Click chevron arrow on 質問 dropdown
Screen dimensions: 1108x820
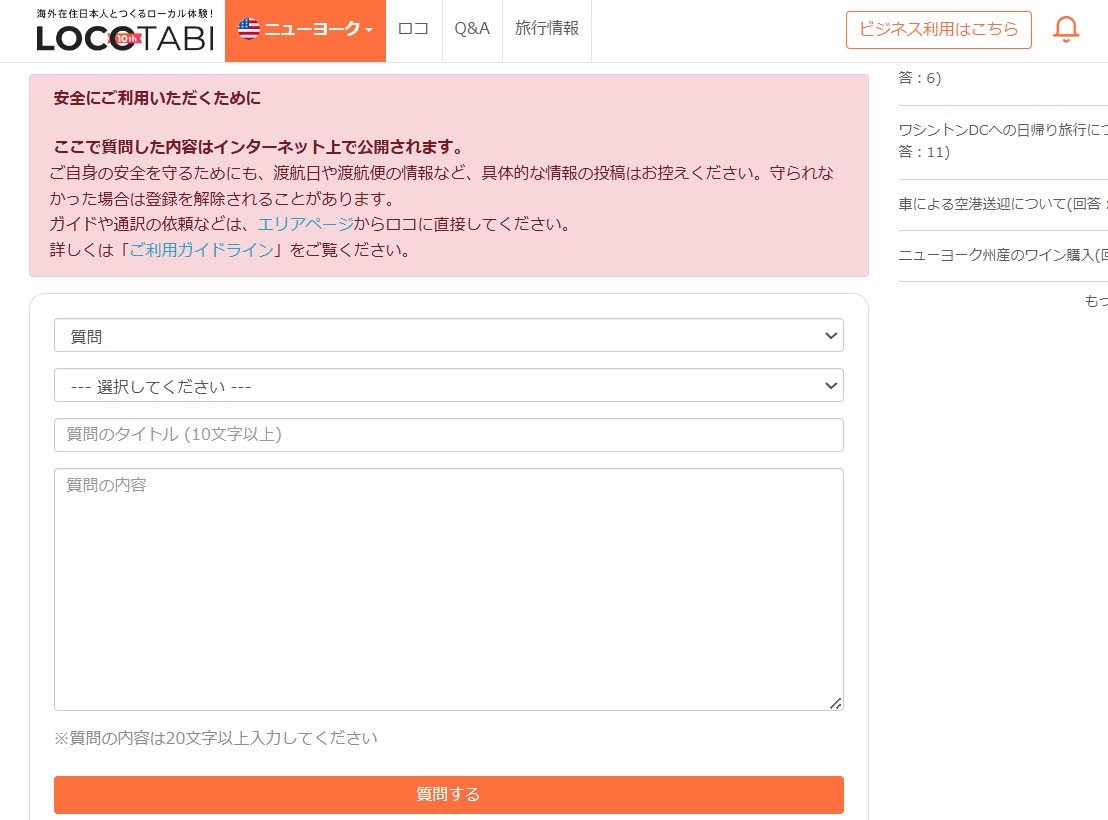[831, 336]
